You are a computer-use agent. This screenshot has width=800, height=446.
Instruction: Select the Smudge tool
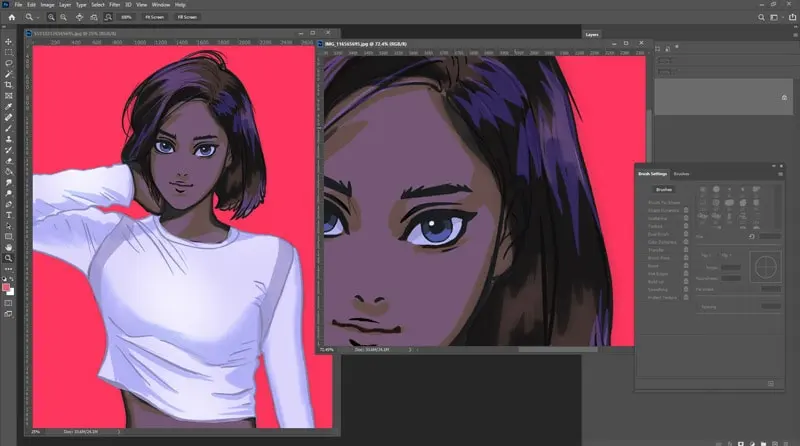[8, 182]
